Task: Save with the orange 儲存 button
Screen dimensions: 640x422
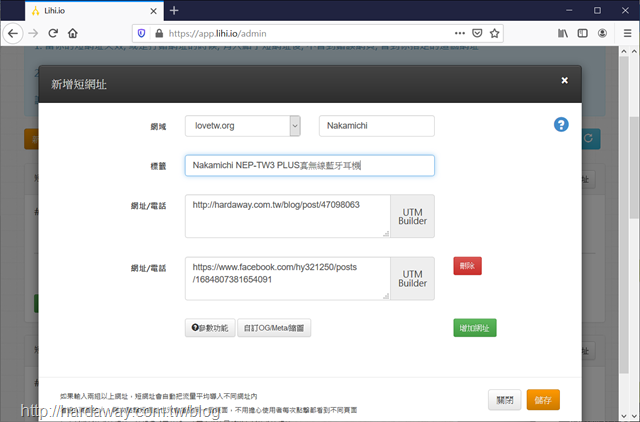Action: click(x=543, y=400)
